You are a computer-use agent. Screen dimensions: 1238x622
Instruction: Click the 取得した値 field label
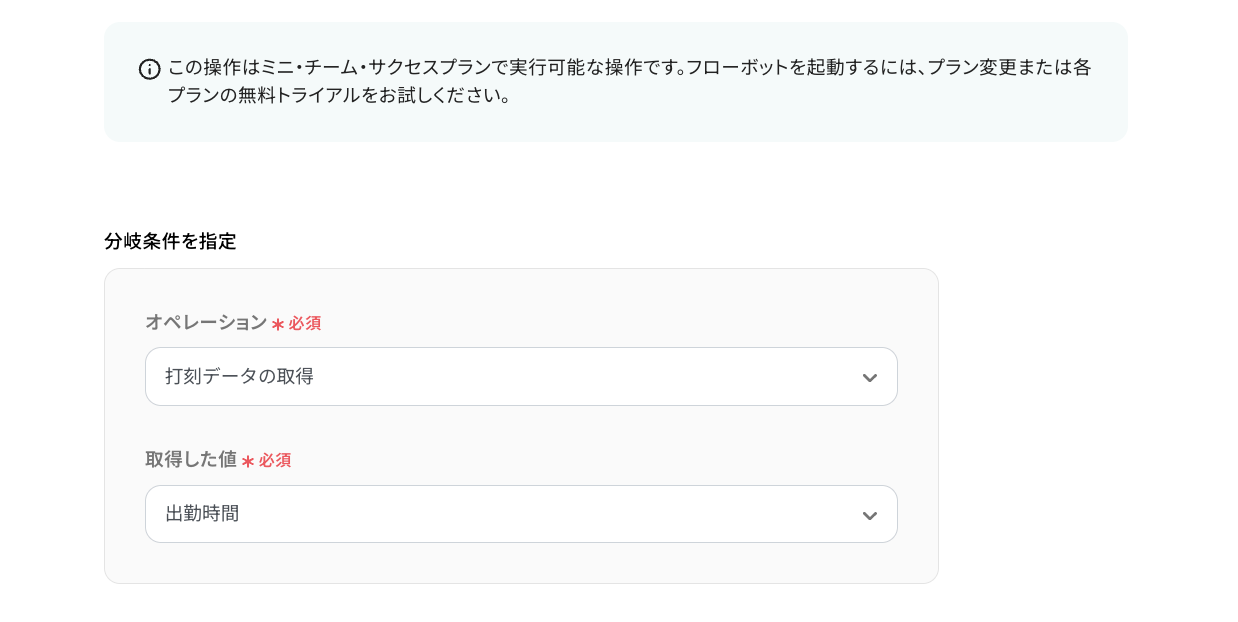[x=191, y=460]
